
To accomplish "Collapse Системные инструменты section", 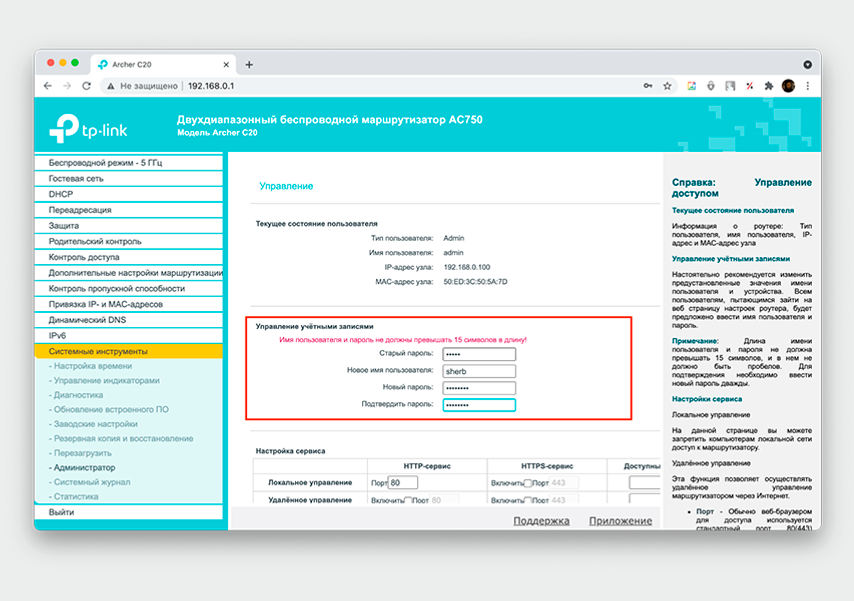I will tap(129, 351).
